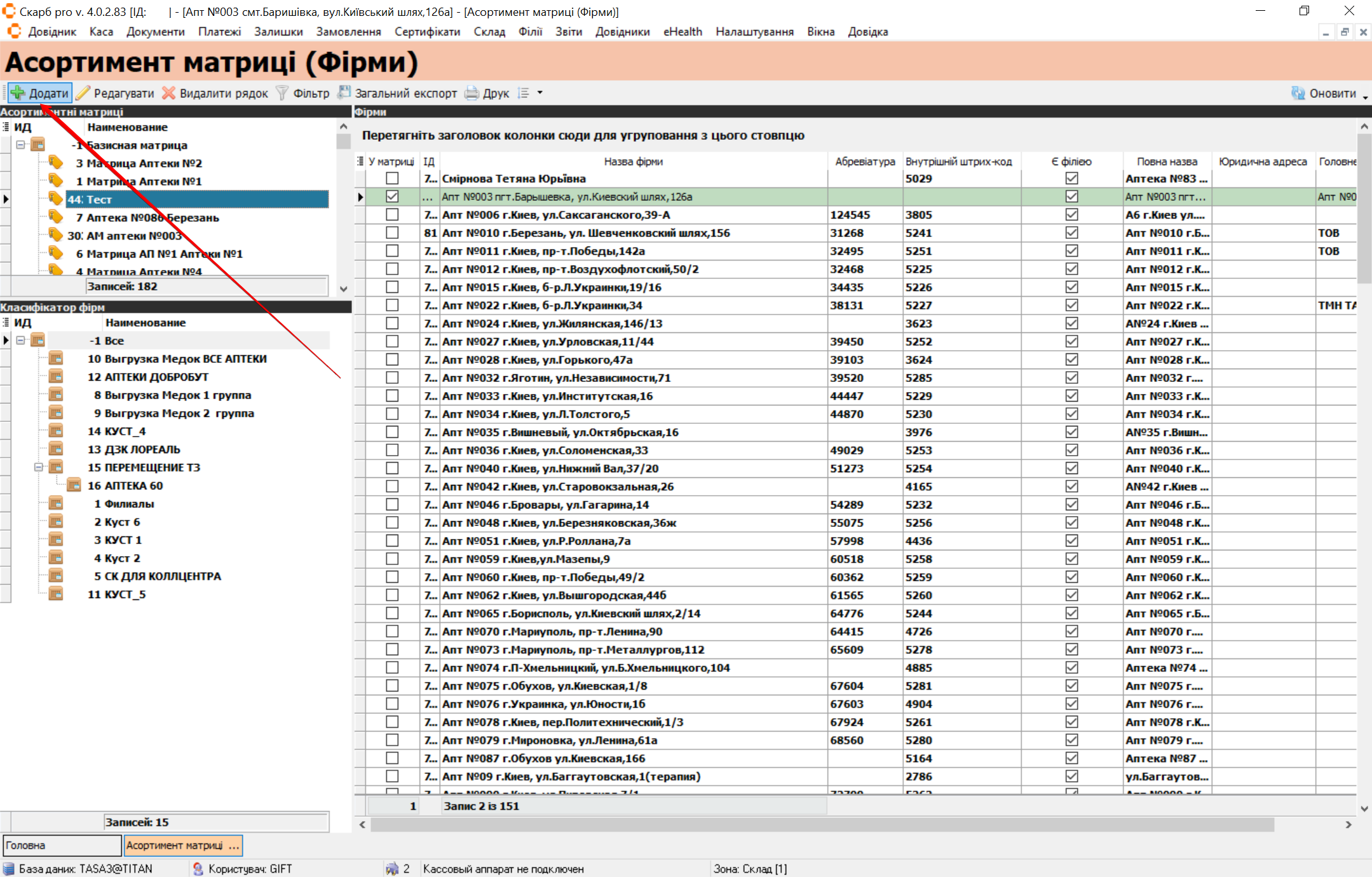Toggle Є філією checkbox for Апт №006
Screen dimensions: 1372x877
point(1071,215)
